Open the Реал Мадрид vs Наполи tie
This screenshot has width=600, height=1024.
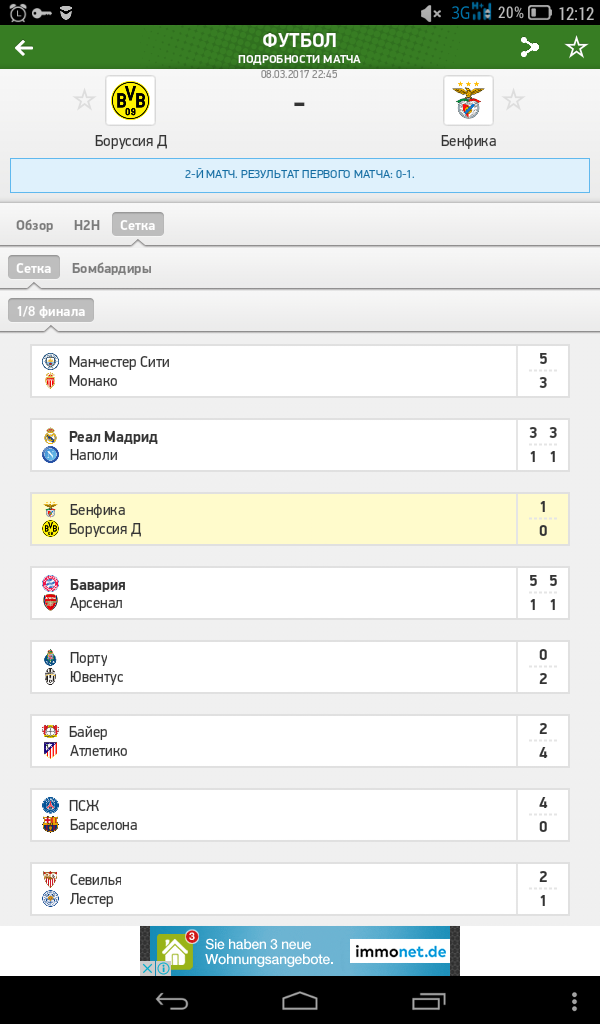[x=300, y=445]
